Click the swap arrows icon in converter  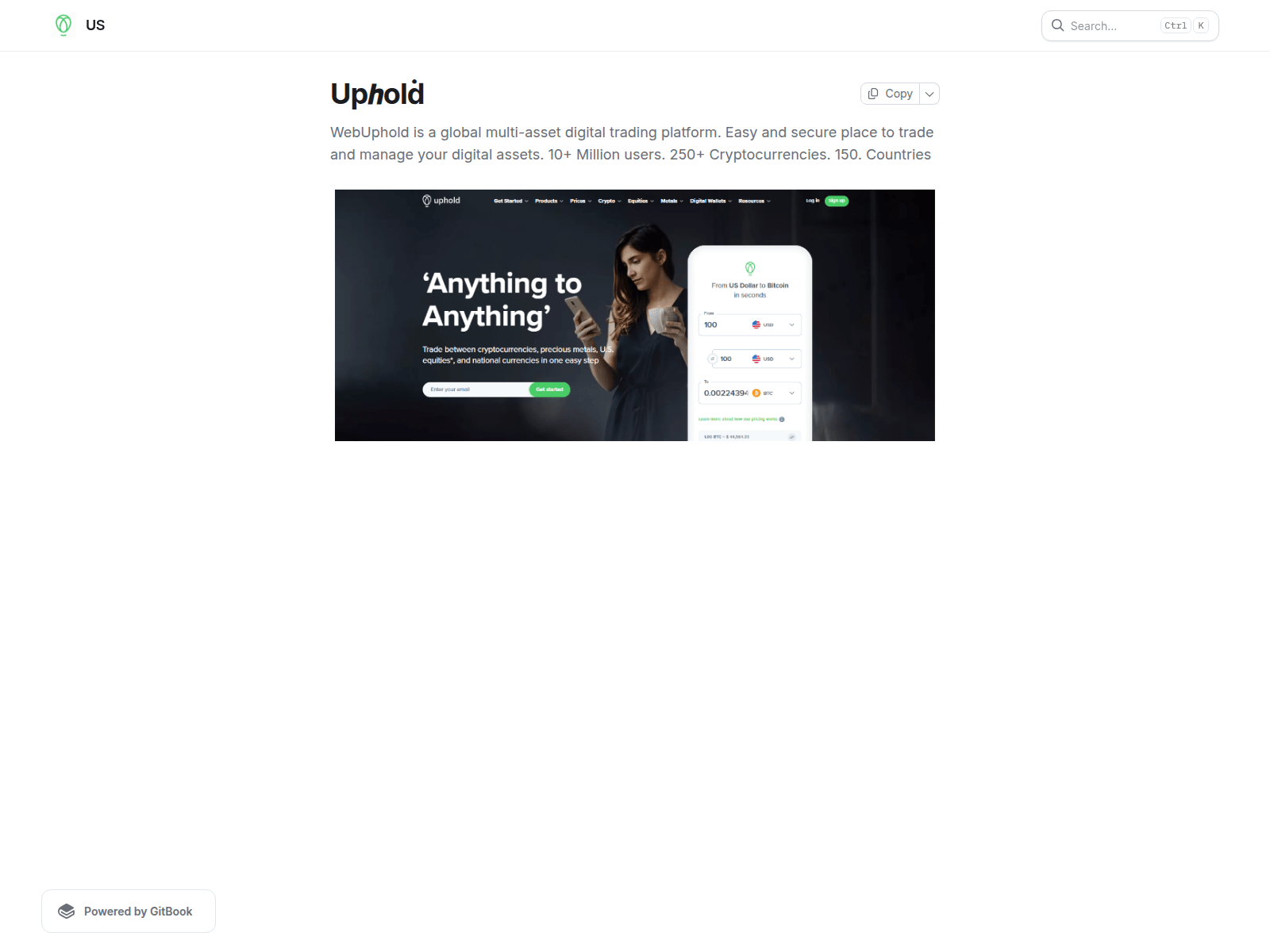[x=712, y=359]
